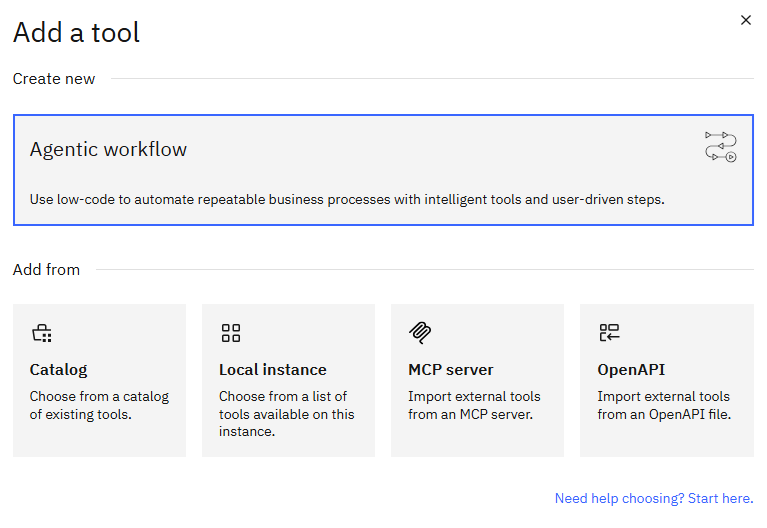Click the Agentic workflow flow diagram icon

click(720, 146)
